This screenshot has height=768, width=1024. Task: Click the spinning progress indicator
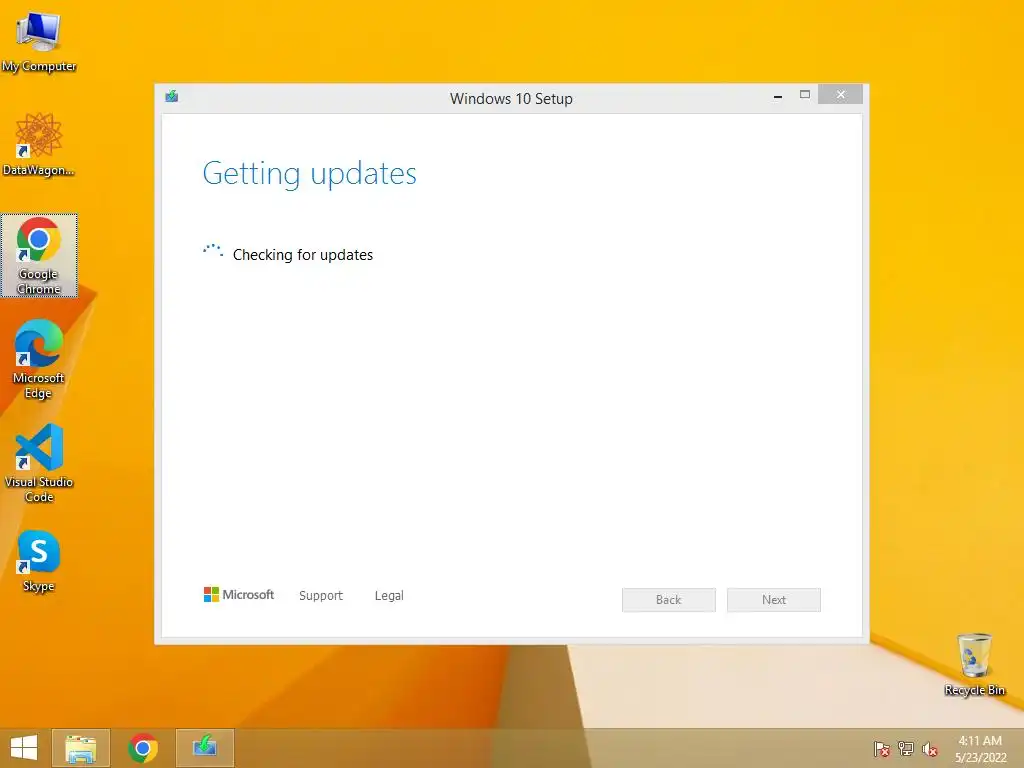213,251
